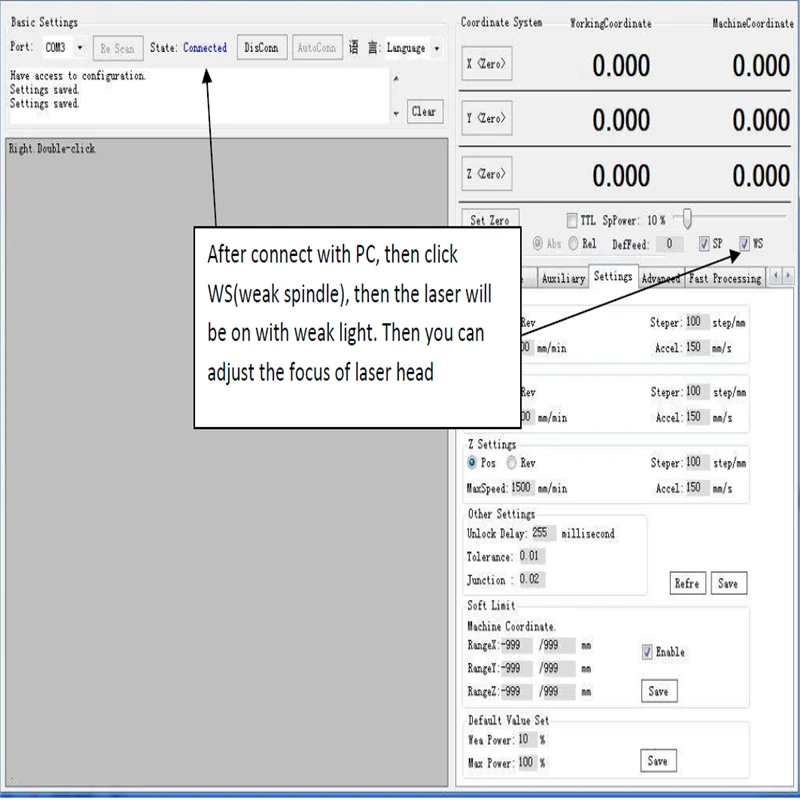The width and height of the screenshot is (800, 800).
Task: Edit the Unlock Delay field
Action: tap(543, 533)
